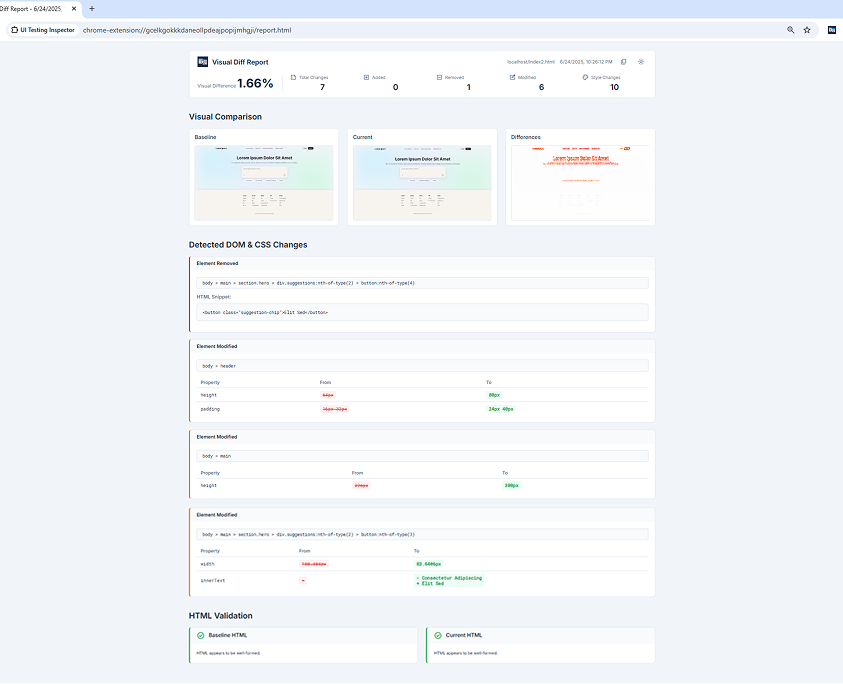Click the browser zoom magnifier icon

tap(790, 30)
